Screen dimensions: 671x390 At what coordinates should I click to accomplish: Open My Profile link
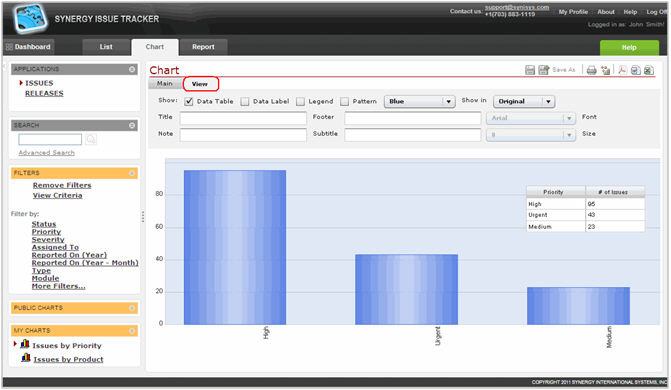point(573,12)
